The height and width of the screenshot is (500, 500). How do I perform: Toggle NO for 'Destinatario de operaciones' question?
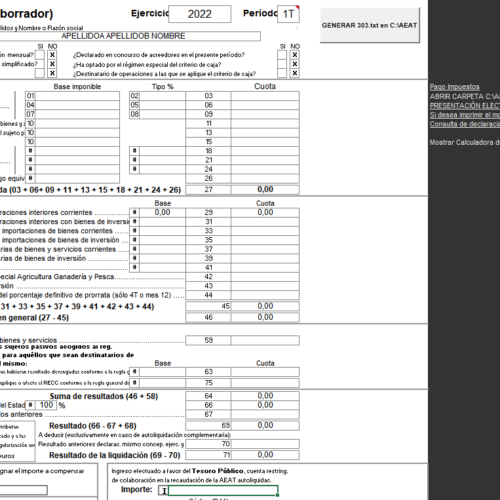point(295,73)
